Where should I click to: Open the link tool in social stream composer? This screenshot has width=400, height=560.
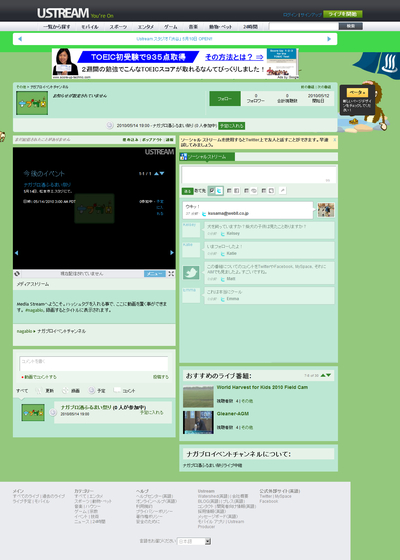(x=282, y=191)
